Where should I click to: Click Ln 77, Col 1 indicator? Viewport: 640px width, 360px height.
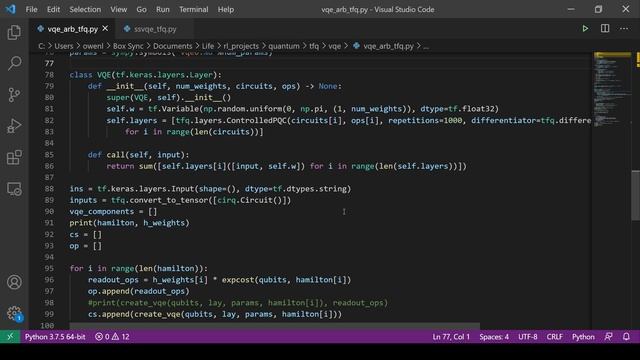tap(451, 337)
